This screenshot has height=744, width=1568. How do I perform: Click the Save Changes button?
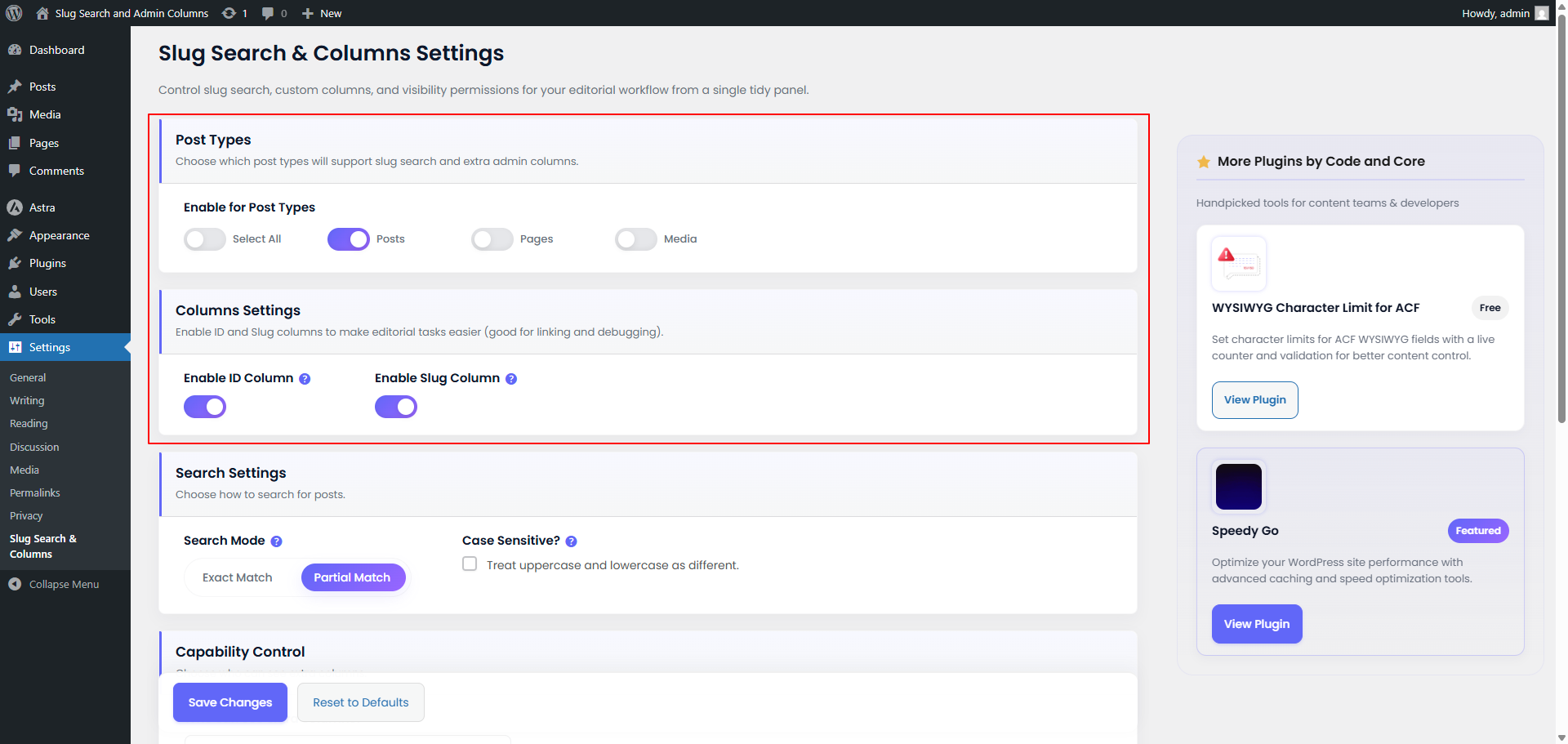tap(229, 702)
